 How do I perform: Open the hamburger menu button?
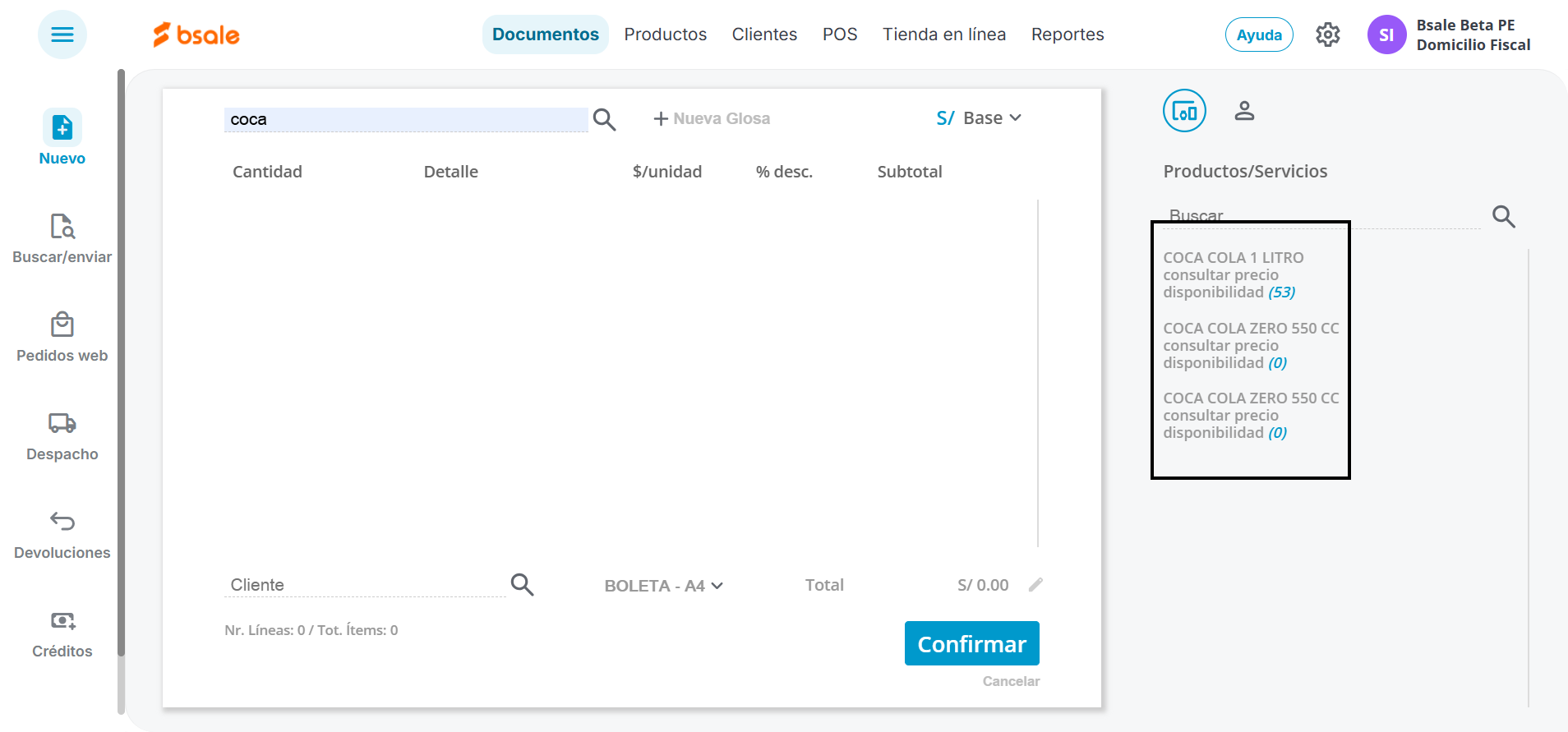tap(62, 35)
